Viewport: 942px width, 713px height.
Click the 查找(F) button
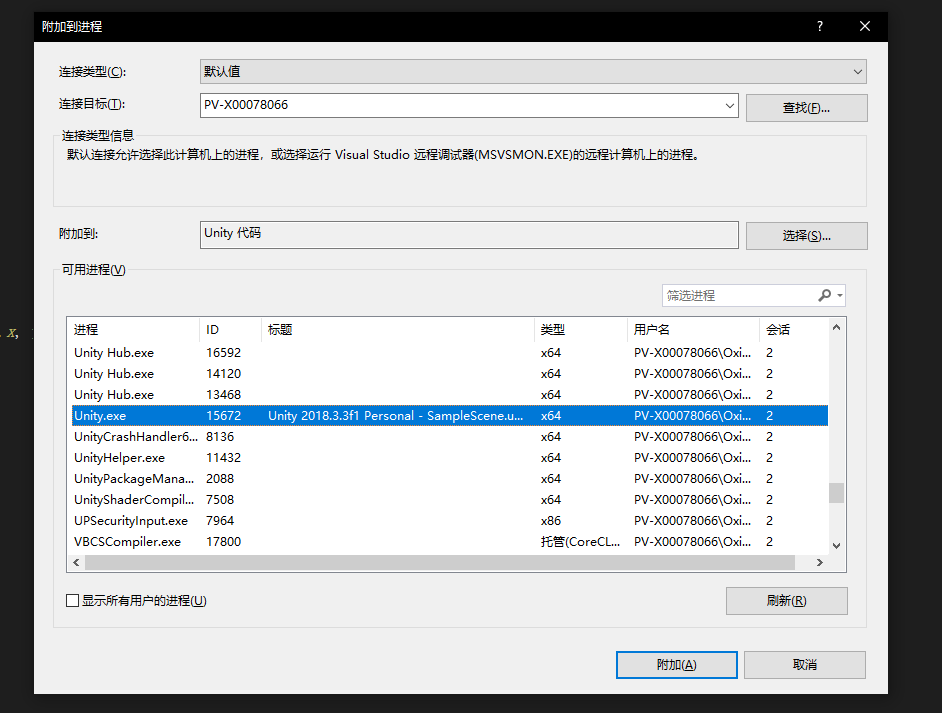click(806, 106)
